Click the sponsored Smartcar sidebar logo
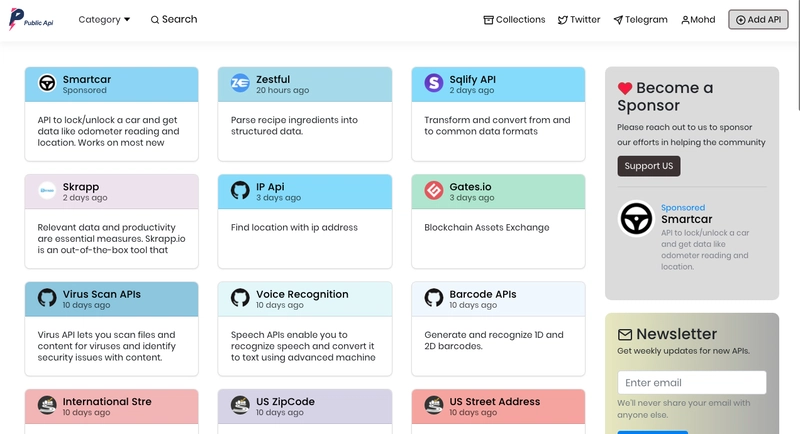The width and height of the screenshot is (800, 434). click(636, 218)
